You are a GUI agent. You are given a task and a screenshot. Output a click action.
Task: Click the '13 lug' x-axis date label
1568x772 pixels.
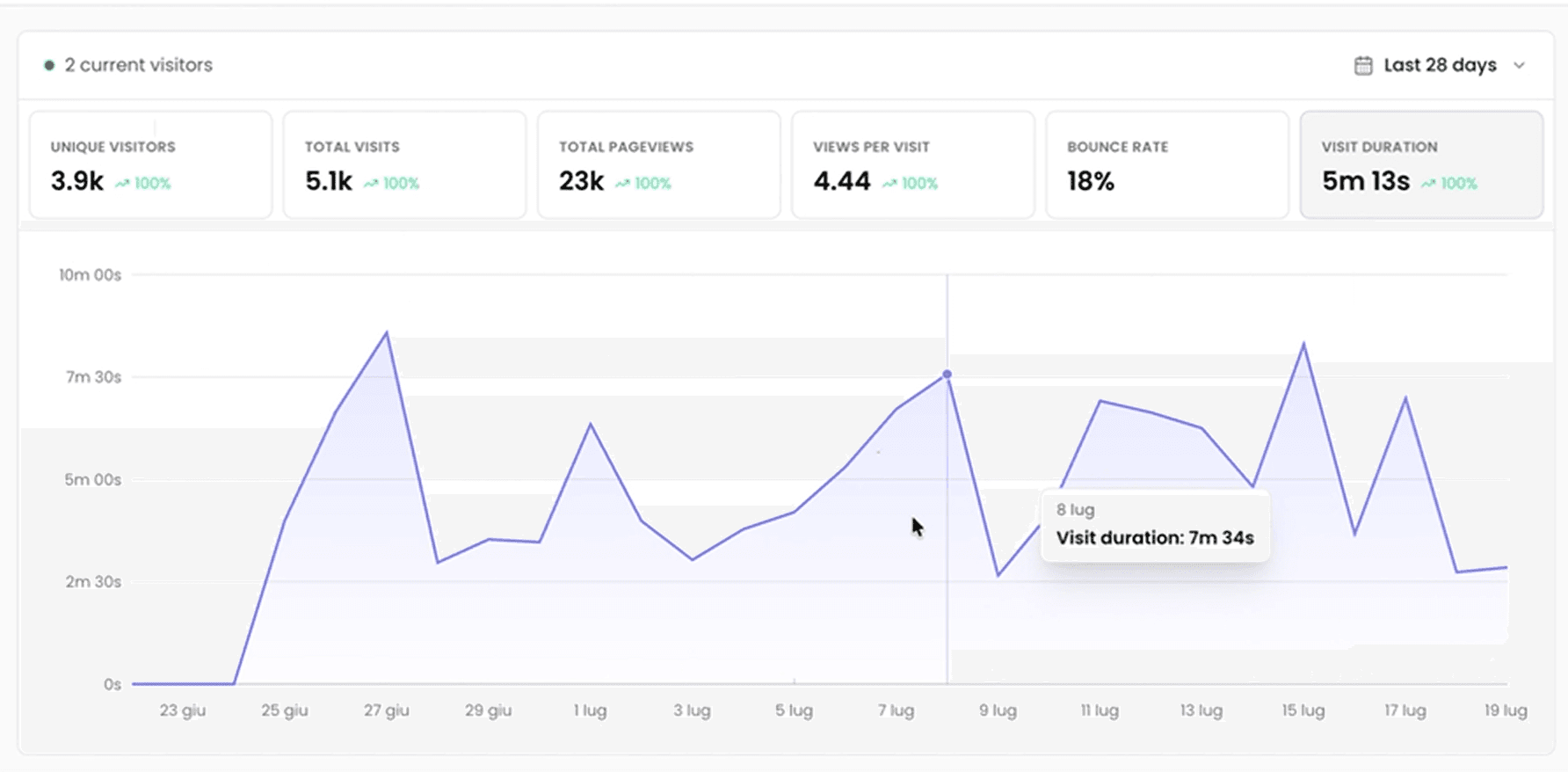(x=1201, y=710)
